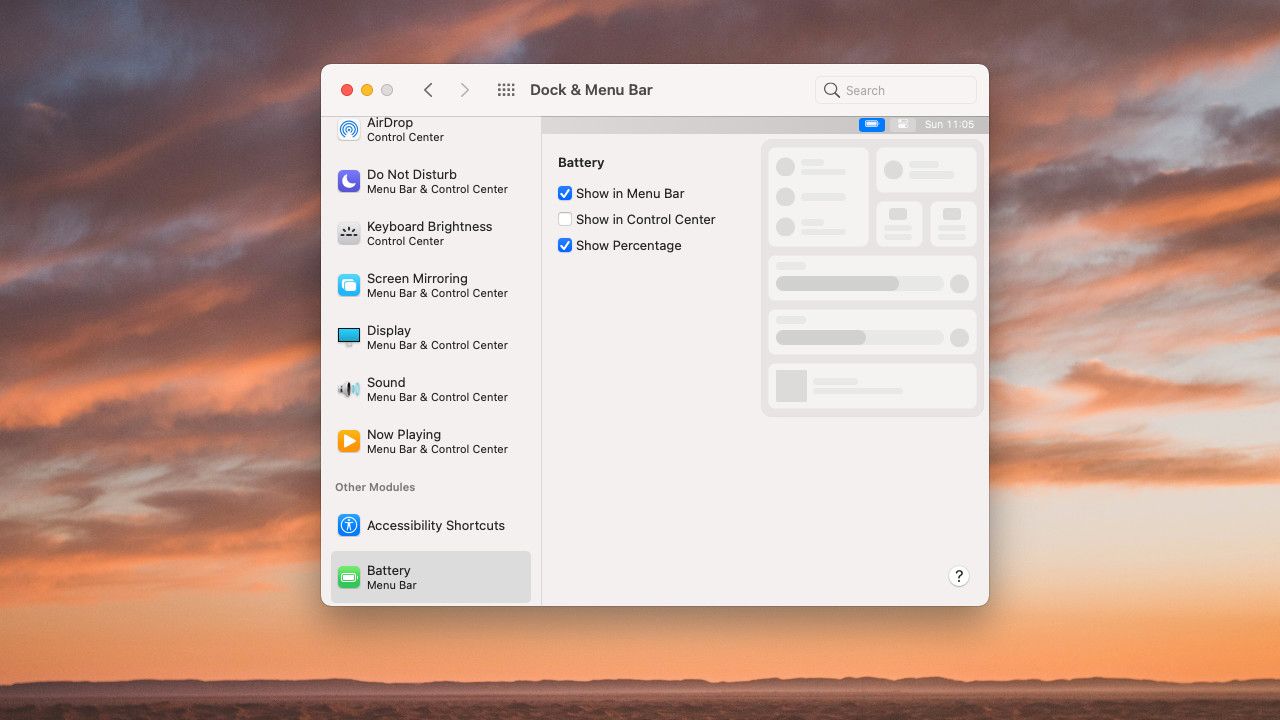Disable Show Percentage checkbox
Screen dimensions: 1280x720
tap(565, 245)
